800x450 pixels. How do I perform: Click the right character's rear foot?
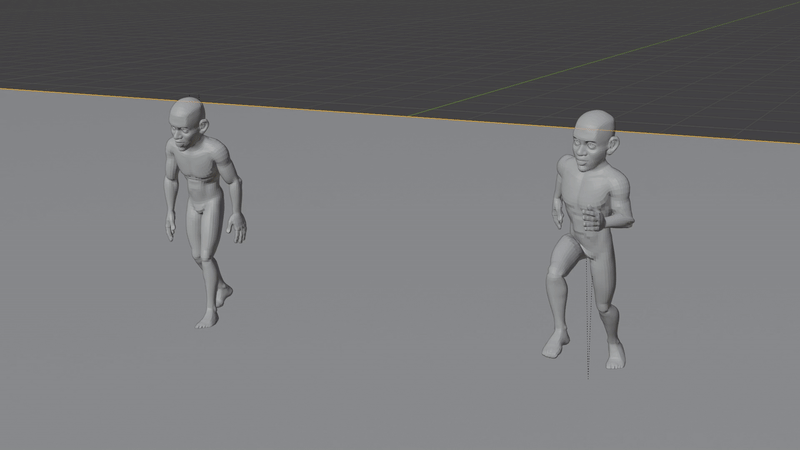pyautogui.click(x=615, y=355)
